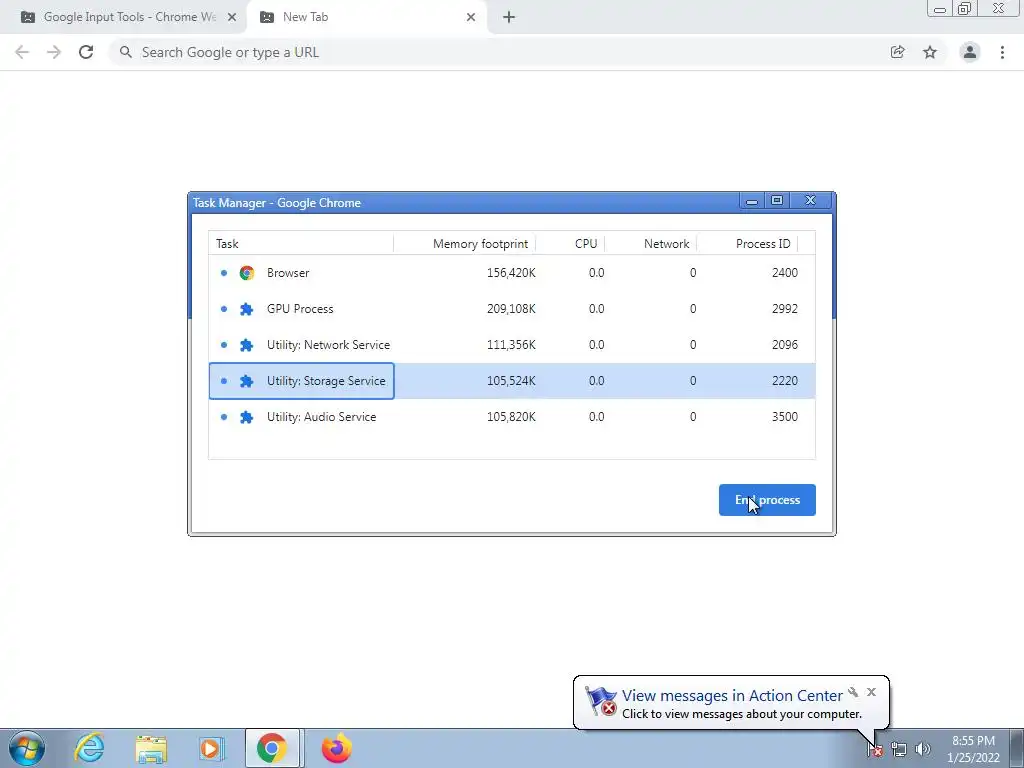Switch to Google Input Tools tab

pyautogui.click(x=123, y=17)
